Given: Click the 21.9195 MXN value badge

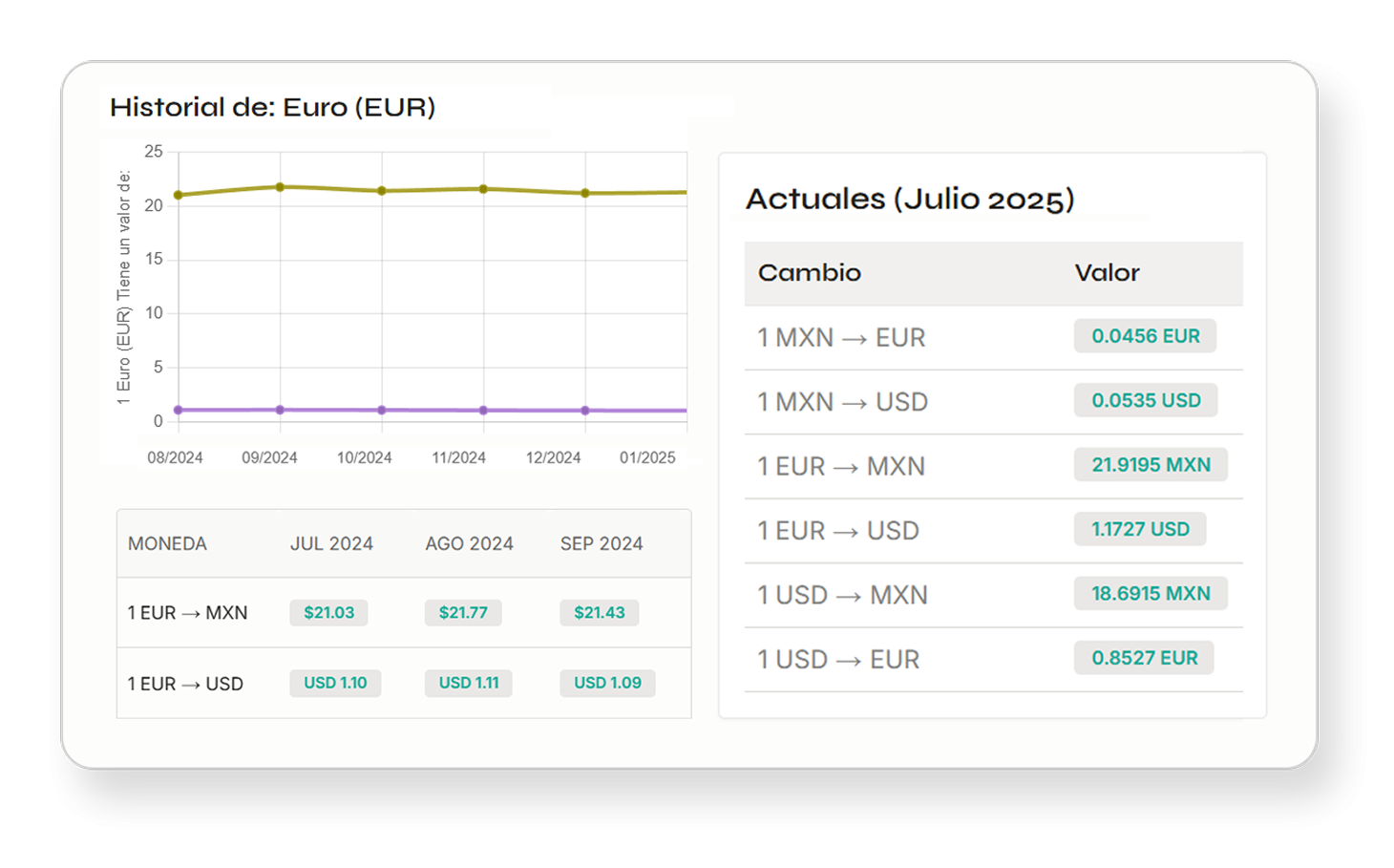Looking at the screenshot, I should click(x=1151, y=465).
